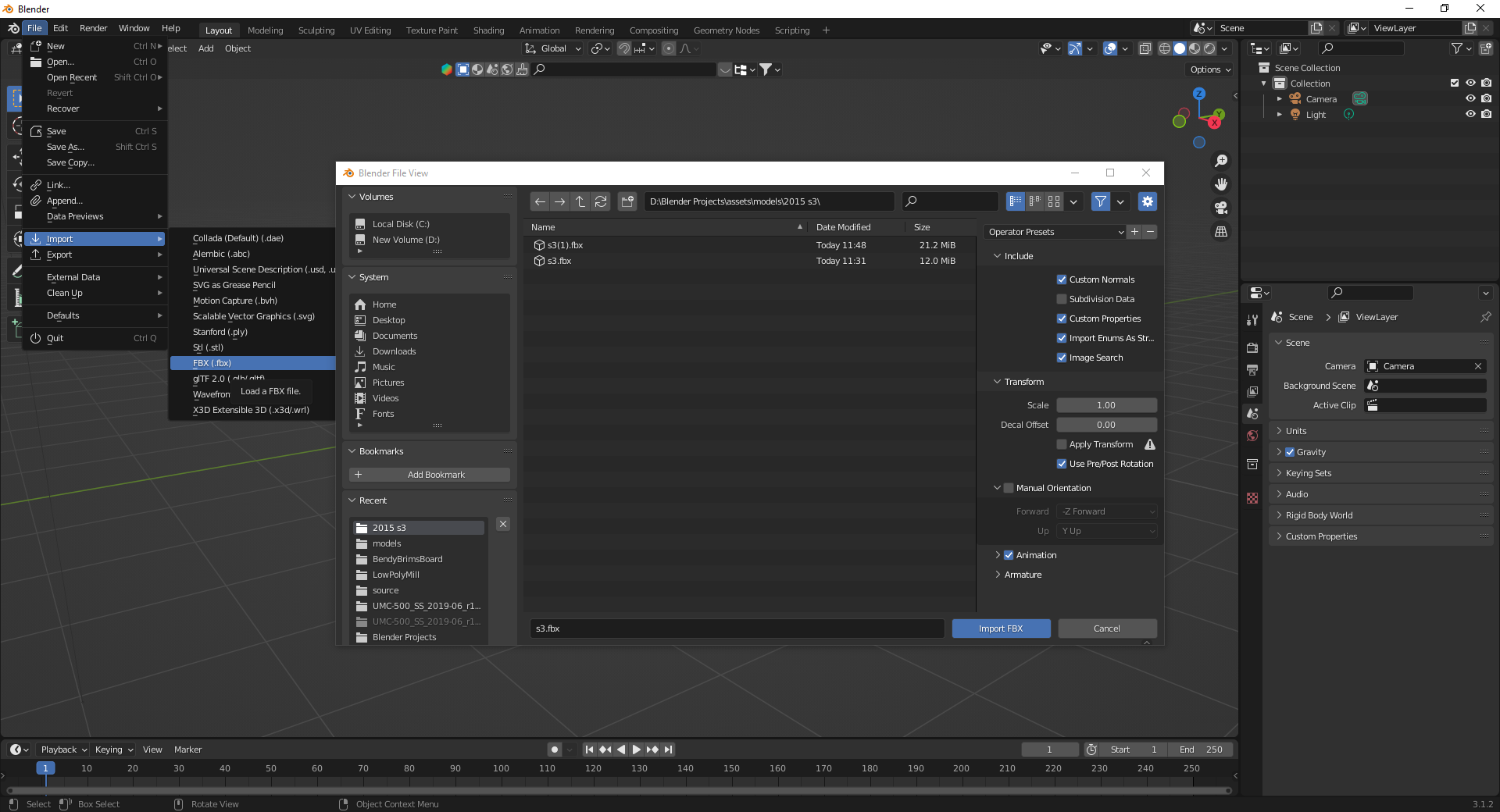
Task: Switch to the Shading workspace tab
Action: pyautogui.click(x=488, y=30)
